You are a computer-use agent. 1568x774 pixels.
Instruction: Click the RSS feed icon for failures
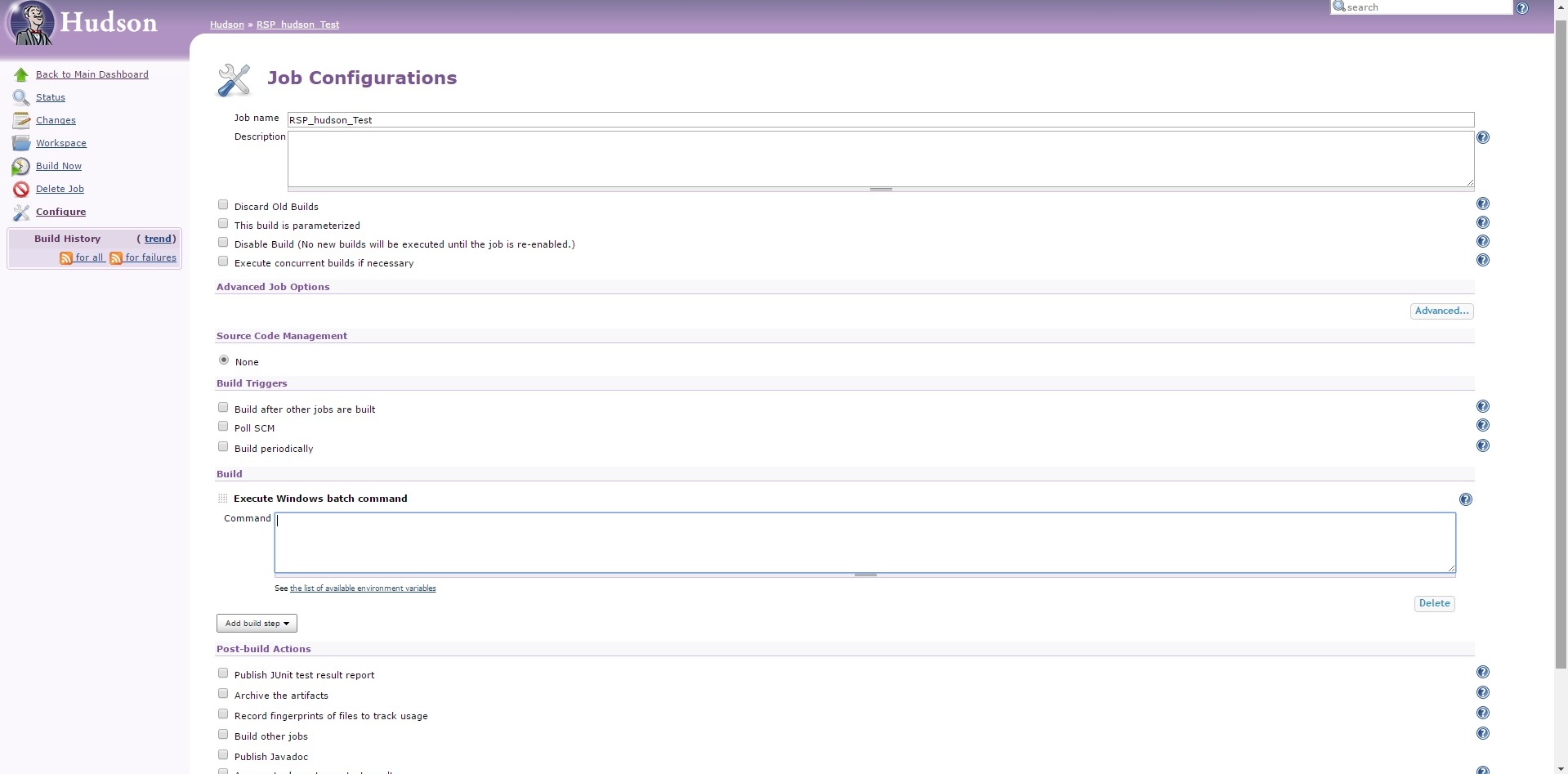tap(116, 258)
